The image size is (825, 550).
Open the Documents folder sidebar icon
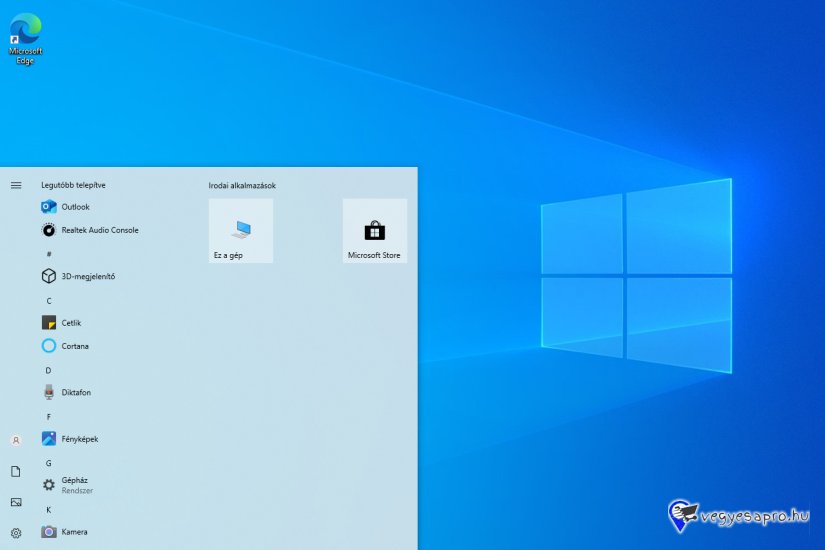coord(16,471)
